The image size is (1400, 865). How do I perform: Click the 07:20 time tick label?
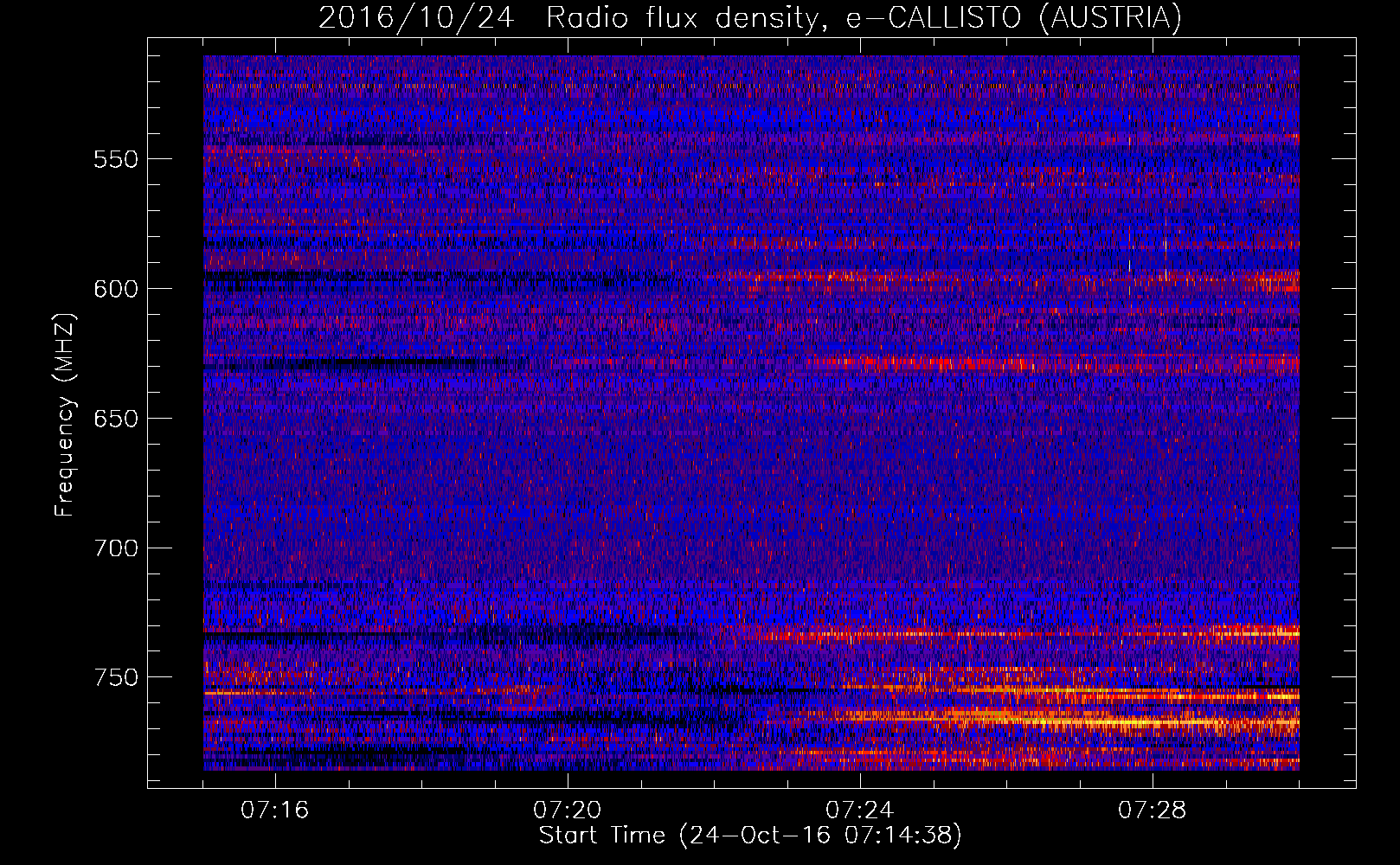coord(568,811)
